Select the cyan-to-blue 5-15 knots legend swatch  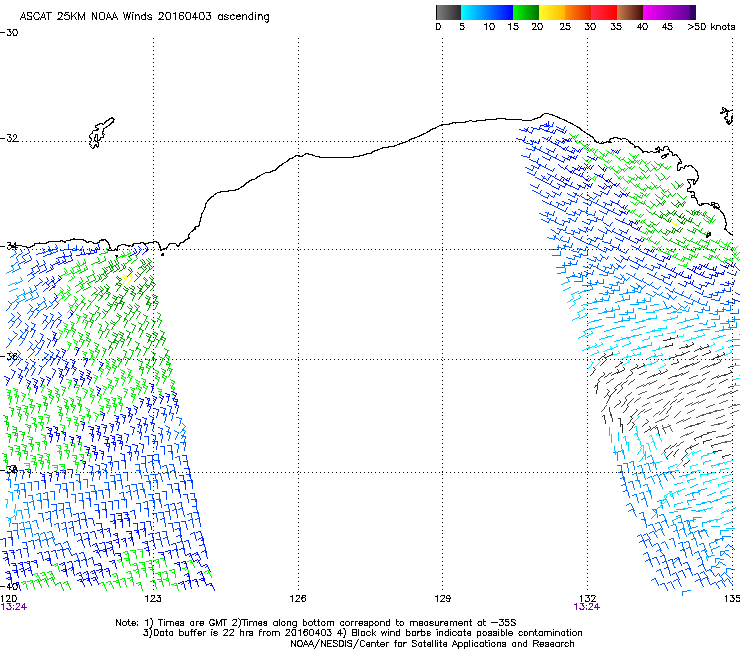[487, 12]
